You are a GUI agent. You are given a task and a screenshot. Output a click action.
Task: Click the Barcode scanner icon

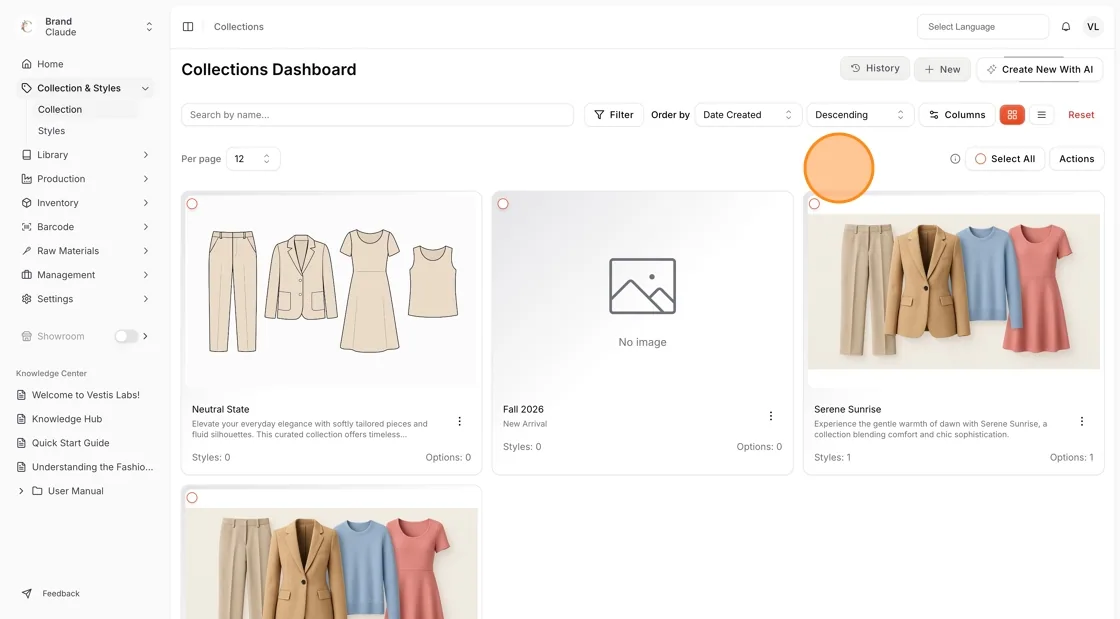point(26,227)
